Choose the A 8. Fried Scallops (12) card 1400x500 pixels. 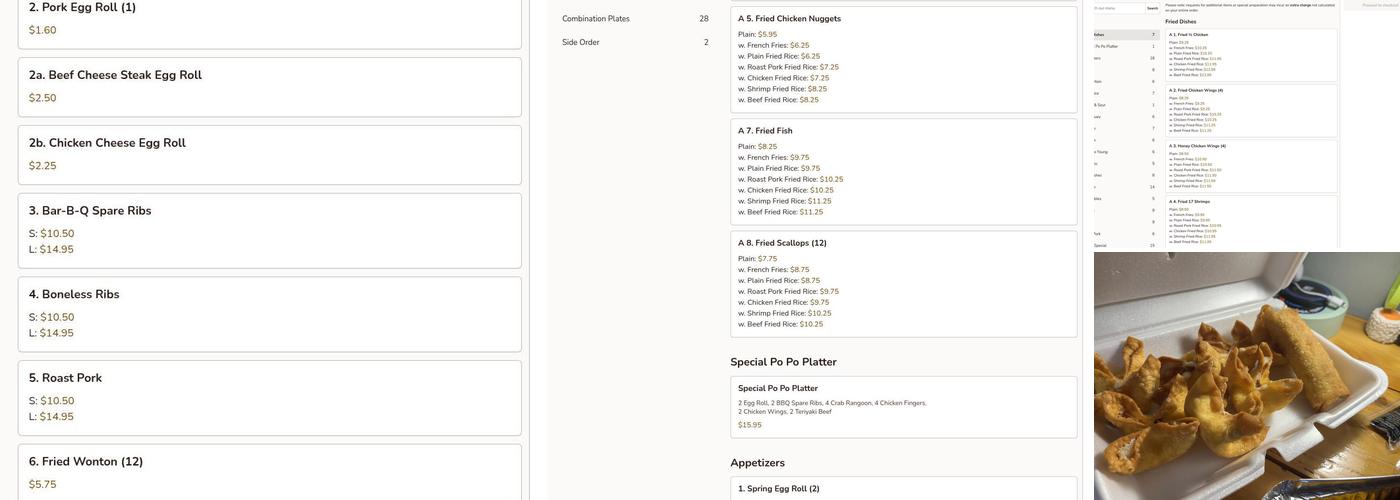point(903,284)
